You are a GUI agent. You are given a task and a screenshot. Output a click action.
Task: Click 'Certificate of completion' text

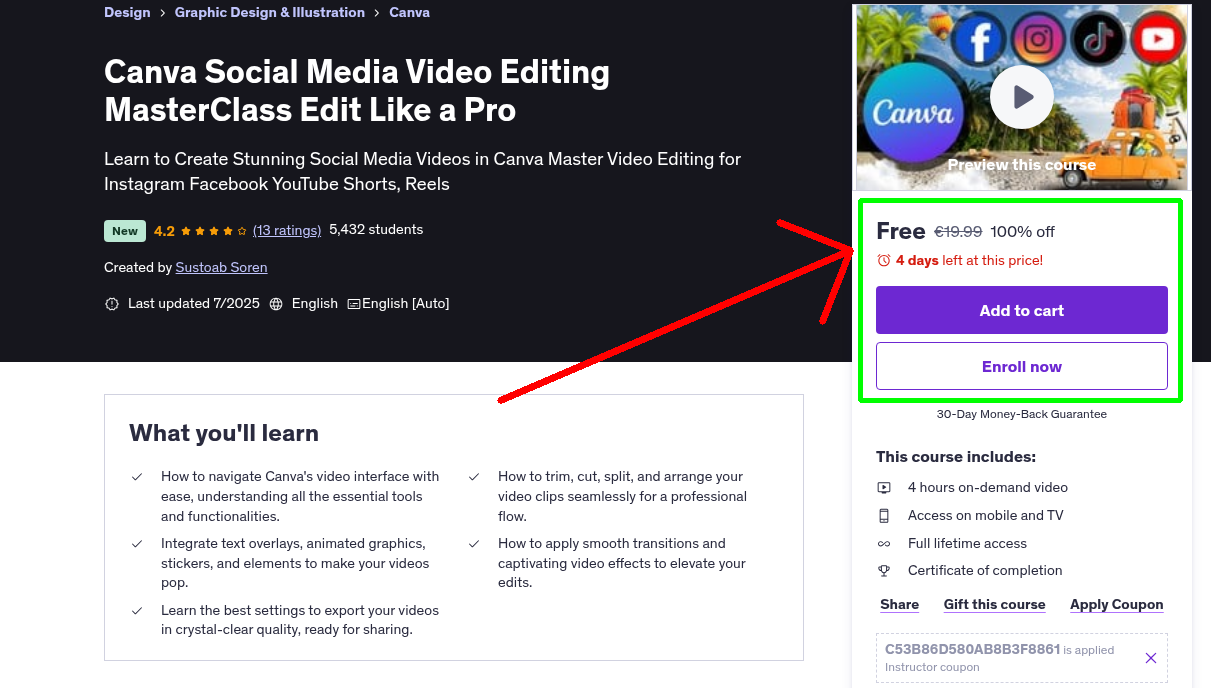(x=985, y=571)
